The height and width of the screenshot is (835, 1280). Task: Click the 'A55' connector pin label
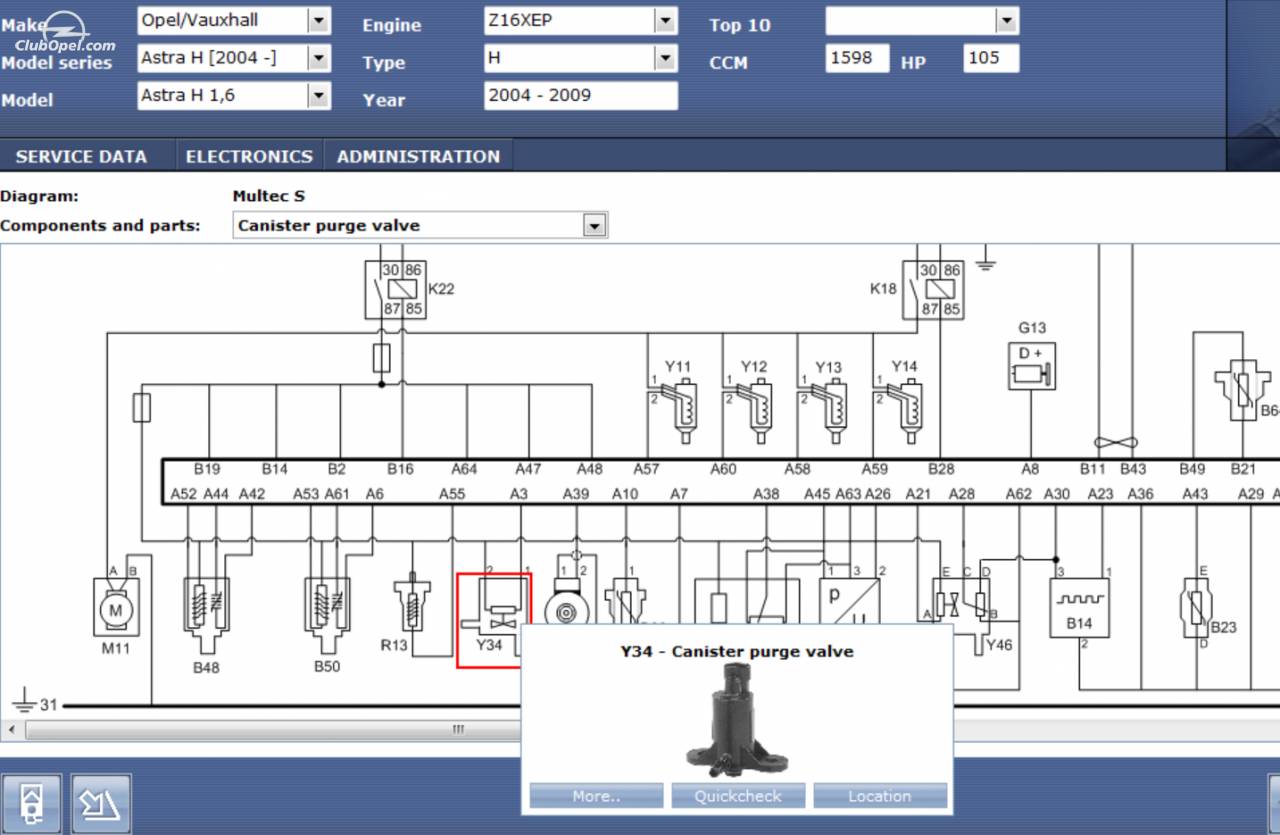452,493
